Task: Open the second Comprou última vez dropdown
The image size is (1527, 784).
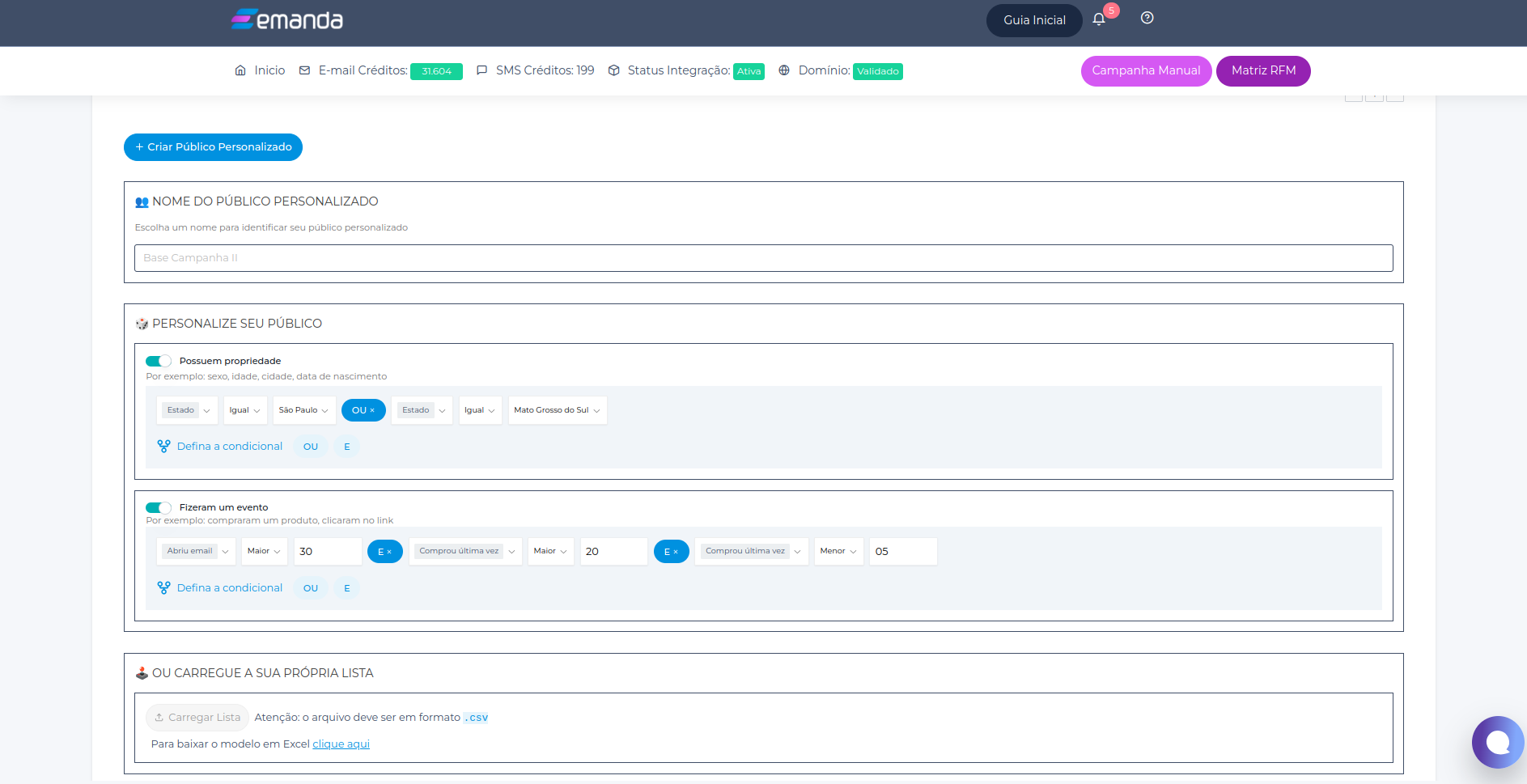Action: point(752,552)
